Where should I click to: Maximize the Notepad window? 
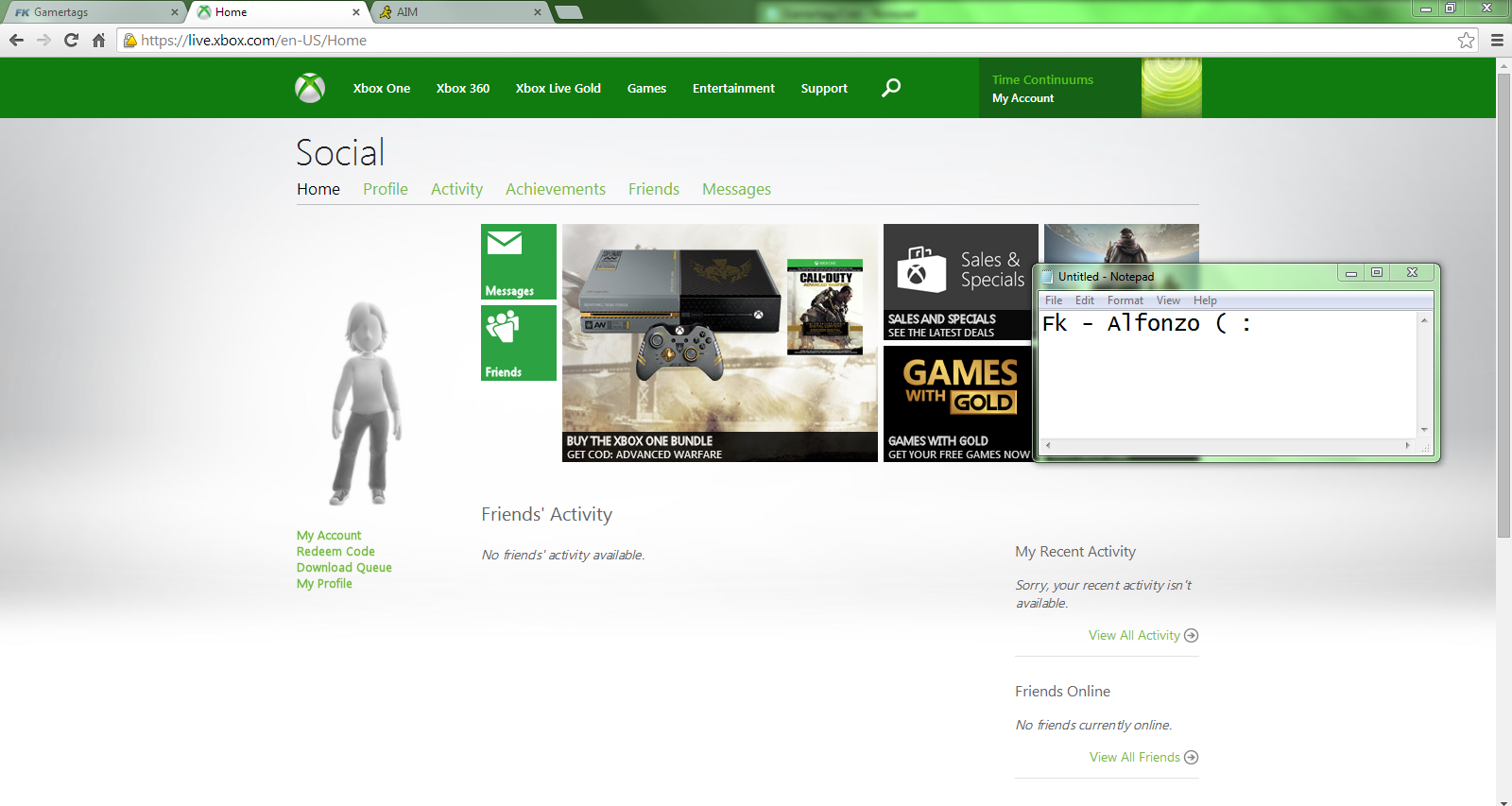(x=1377, y=273)
